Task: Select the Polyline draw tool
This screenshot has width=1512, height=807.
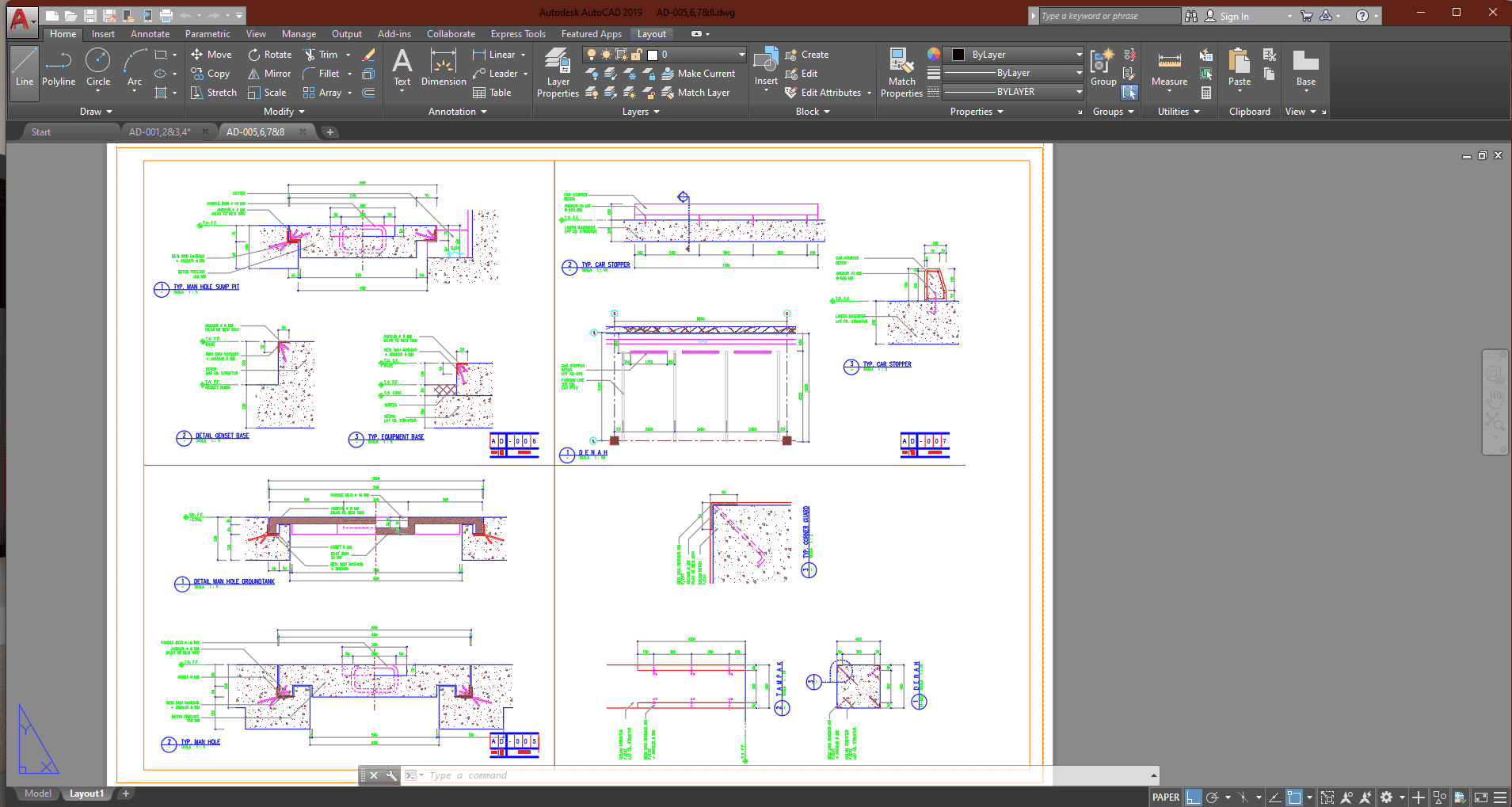Action: (x=59, y=67)
